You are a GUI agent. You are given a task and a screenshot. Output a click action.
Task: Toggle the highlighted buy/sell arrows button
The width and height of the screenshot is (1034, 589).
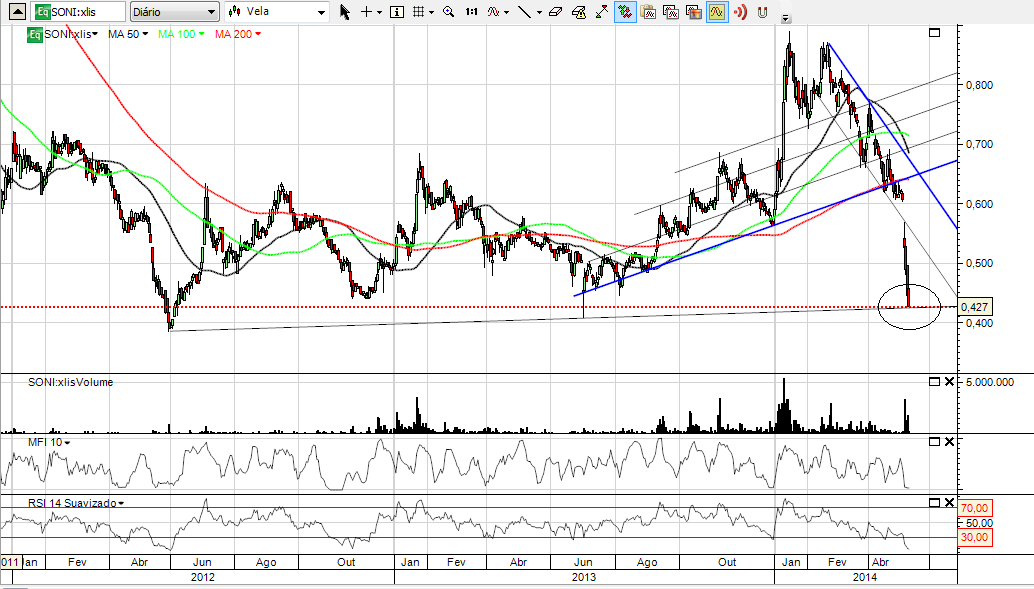click(x=624, y=12)
